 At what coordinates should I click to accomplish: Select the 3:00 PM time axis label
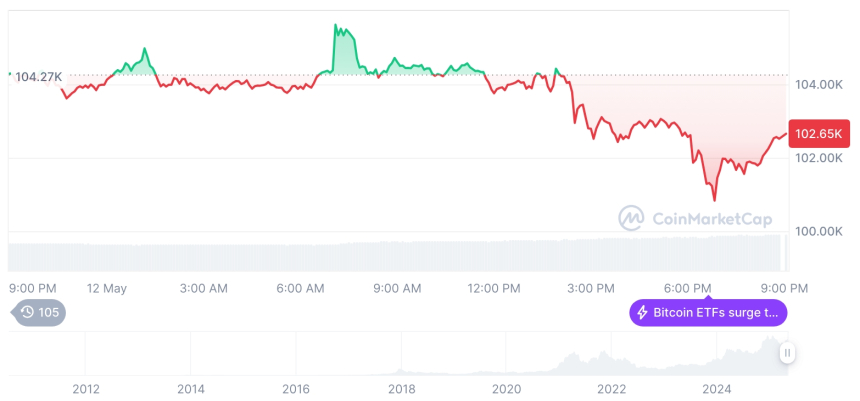591,288
